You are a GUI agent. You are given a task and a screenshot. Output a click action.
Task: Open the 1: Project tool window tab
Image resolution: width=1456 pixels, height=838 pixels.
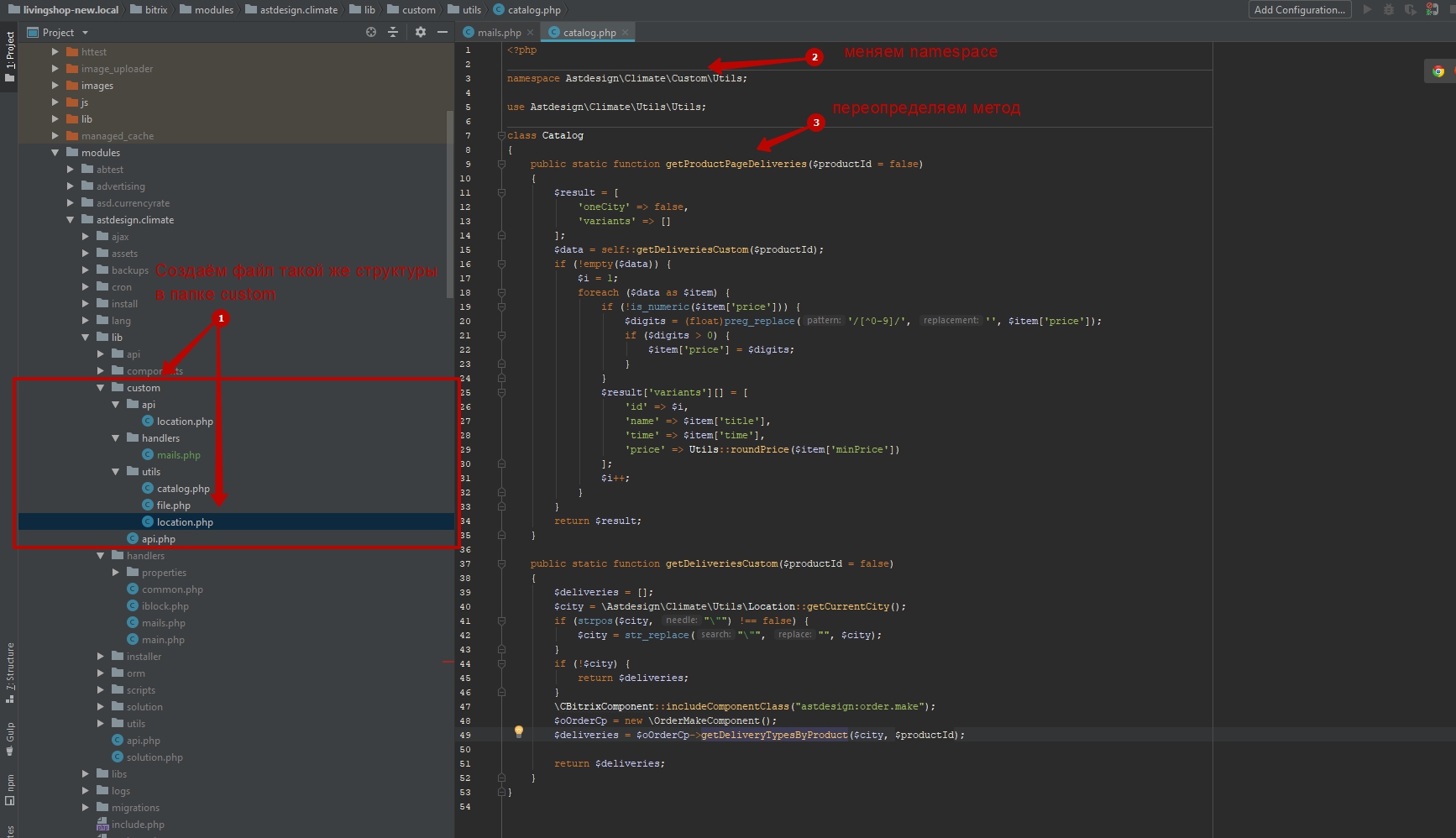[9, 57]
